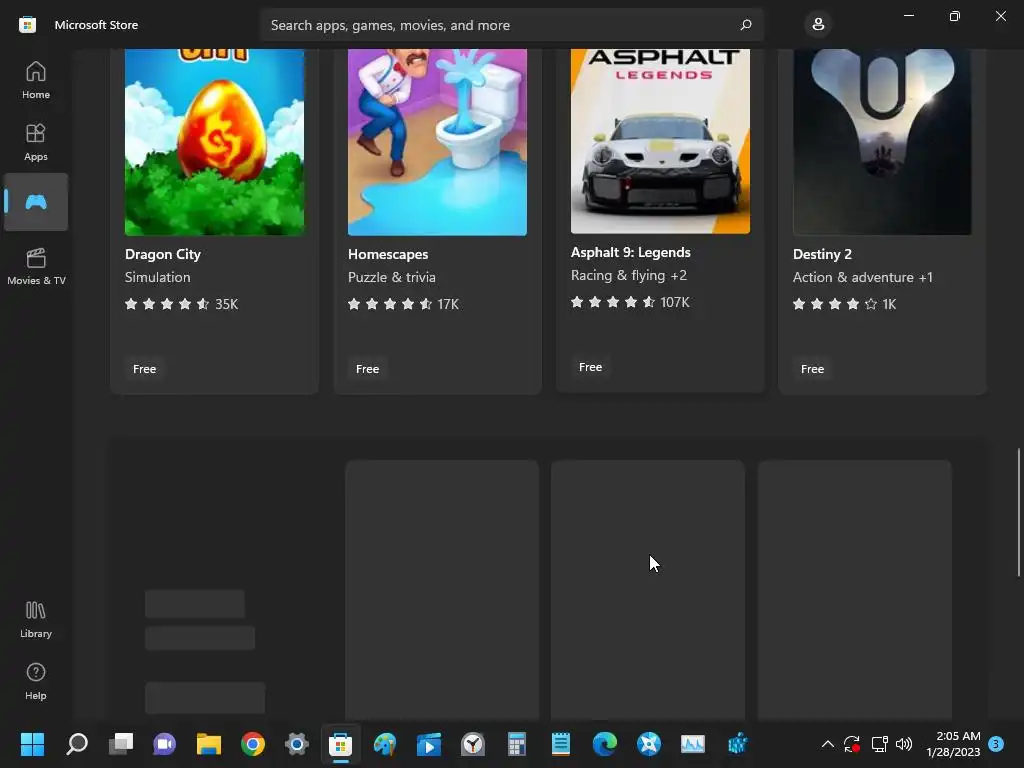
Task: Show hidden system tray icons
Action: 827,744
